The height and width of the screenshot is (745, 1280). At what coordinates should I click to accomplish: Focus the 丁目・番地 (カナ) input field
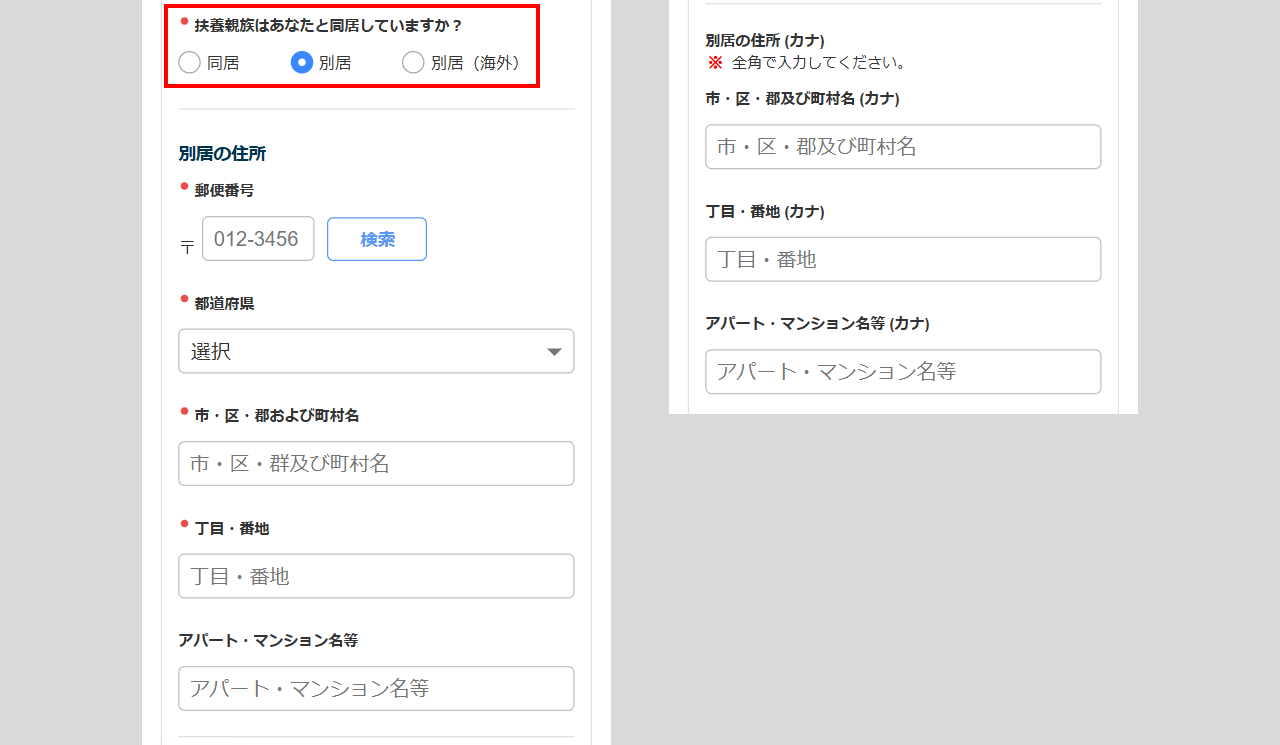point(903,259)
